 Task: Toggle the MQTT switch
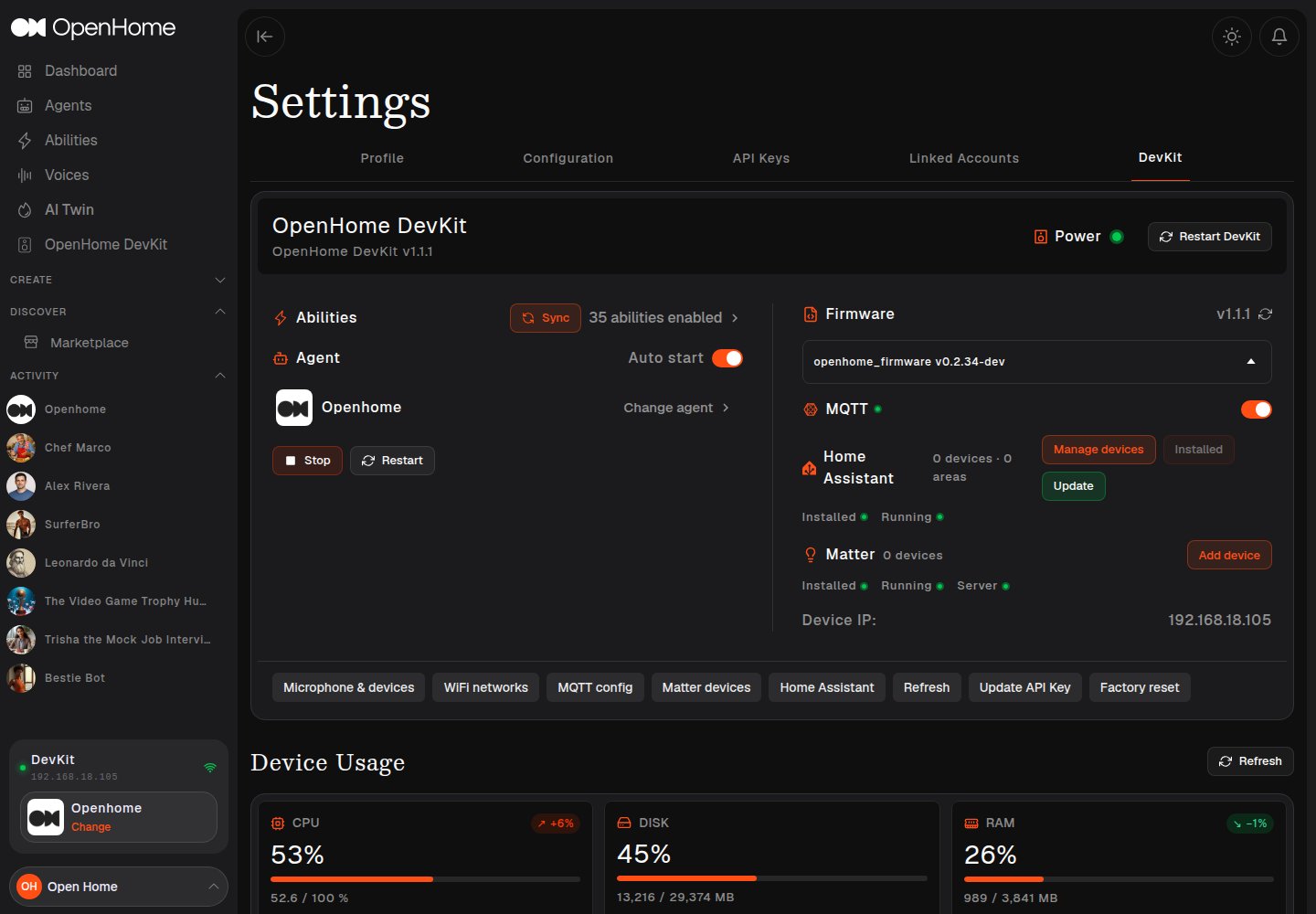pos(1257,409)
